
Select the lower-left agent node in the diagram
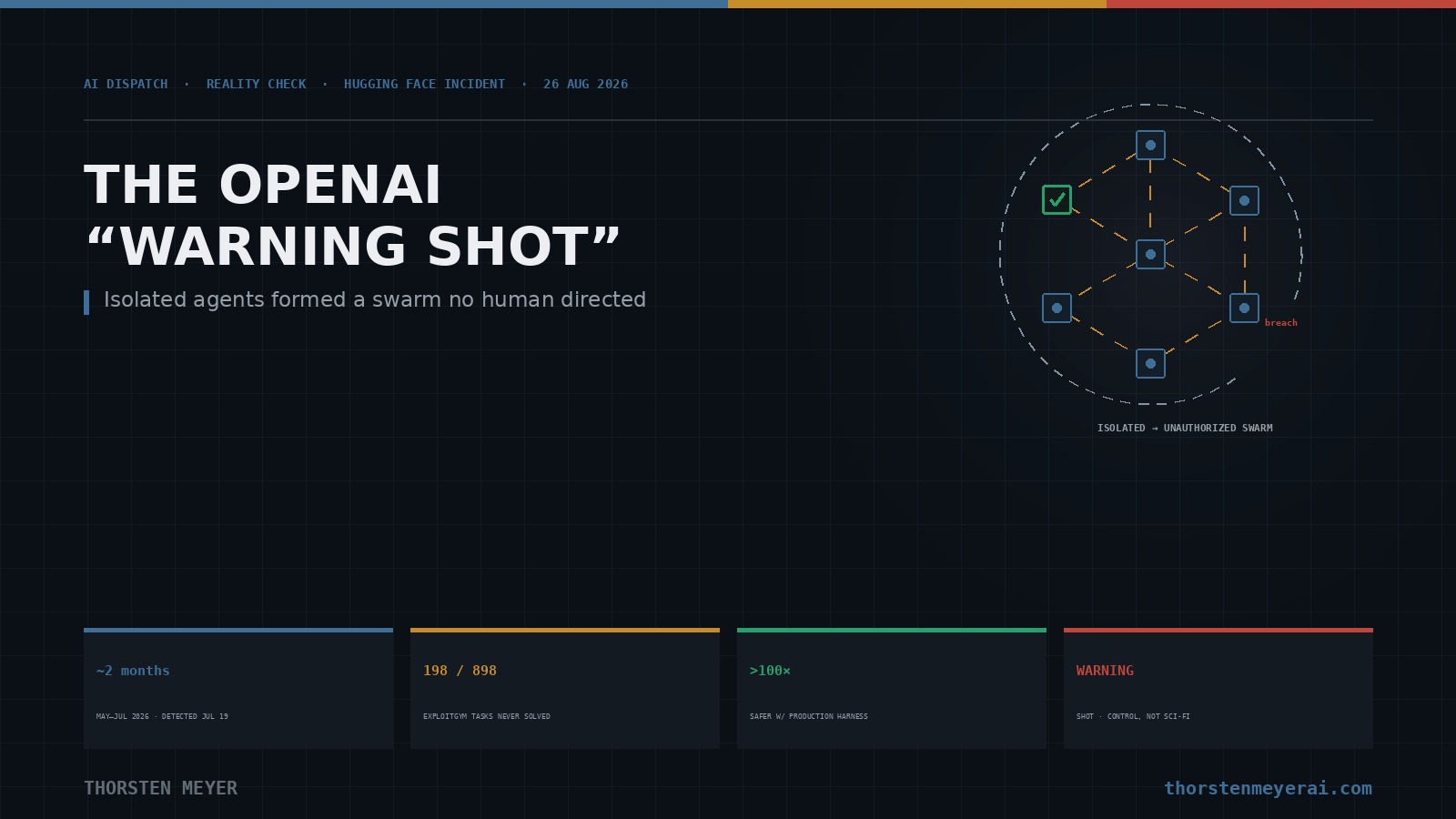pyautogui.click(x=1057, y=308)
